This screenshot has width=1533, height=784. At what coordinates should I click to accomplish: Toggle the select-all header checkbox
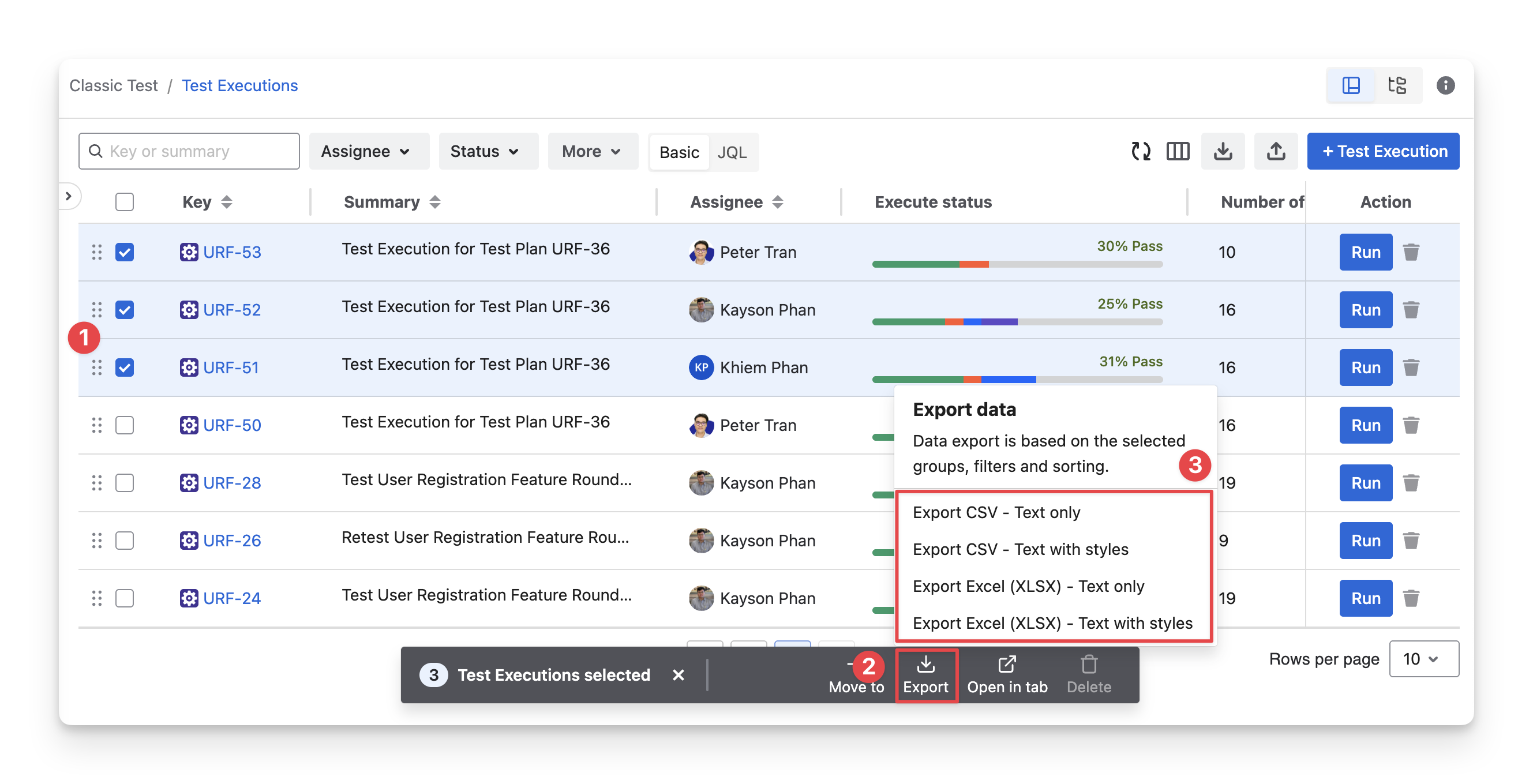pyautogui.click(x=125, y=202)
